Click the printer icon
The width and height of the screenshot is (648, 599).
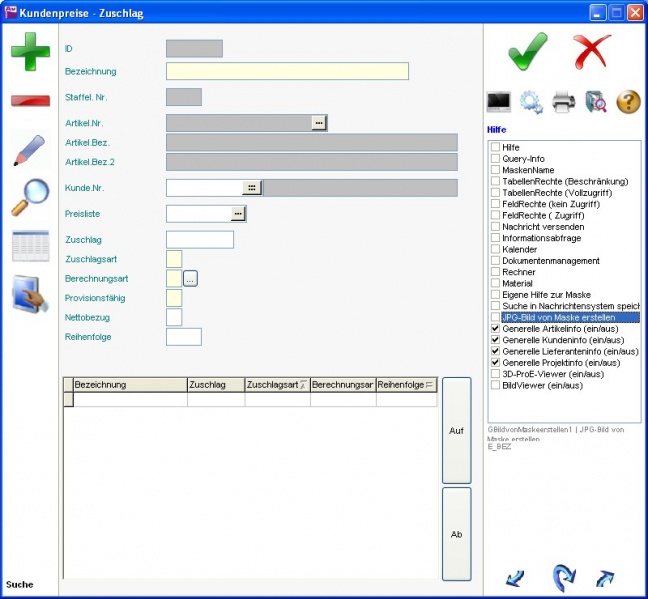click(x=563, y=101)
